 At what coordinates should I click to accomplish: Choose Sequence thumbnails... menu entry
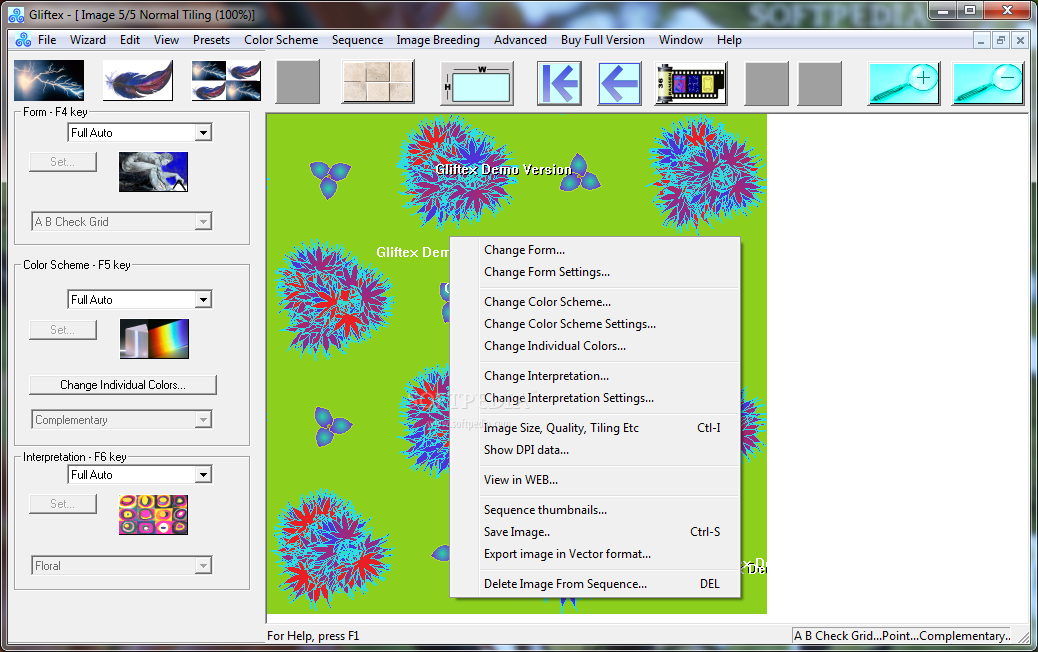coord(594,510)
